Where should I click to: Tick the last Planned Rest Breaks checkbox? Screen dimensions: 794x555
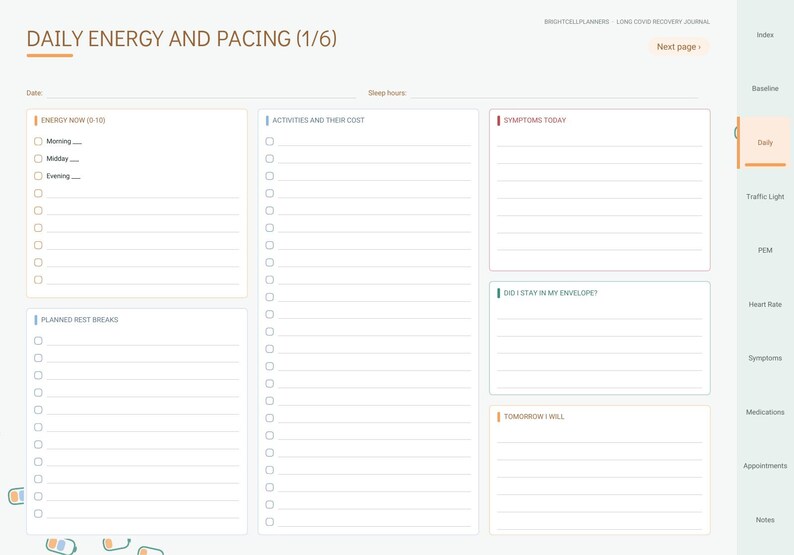coord(38,513)
